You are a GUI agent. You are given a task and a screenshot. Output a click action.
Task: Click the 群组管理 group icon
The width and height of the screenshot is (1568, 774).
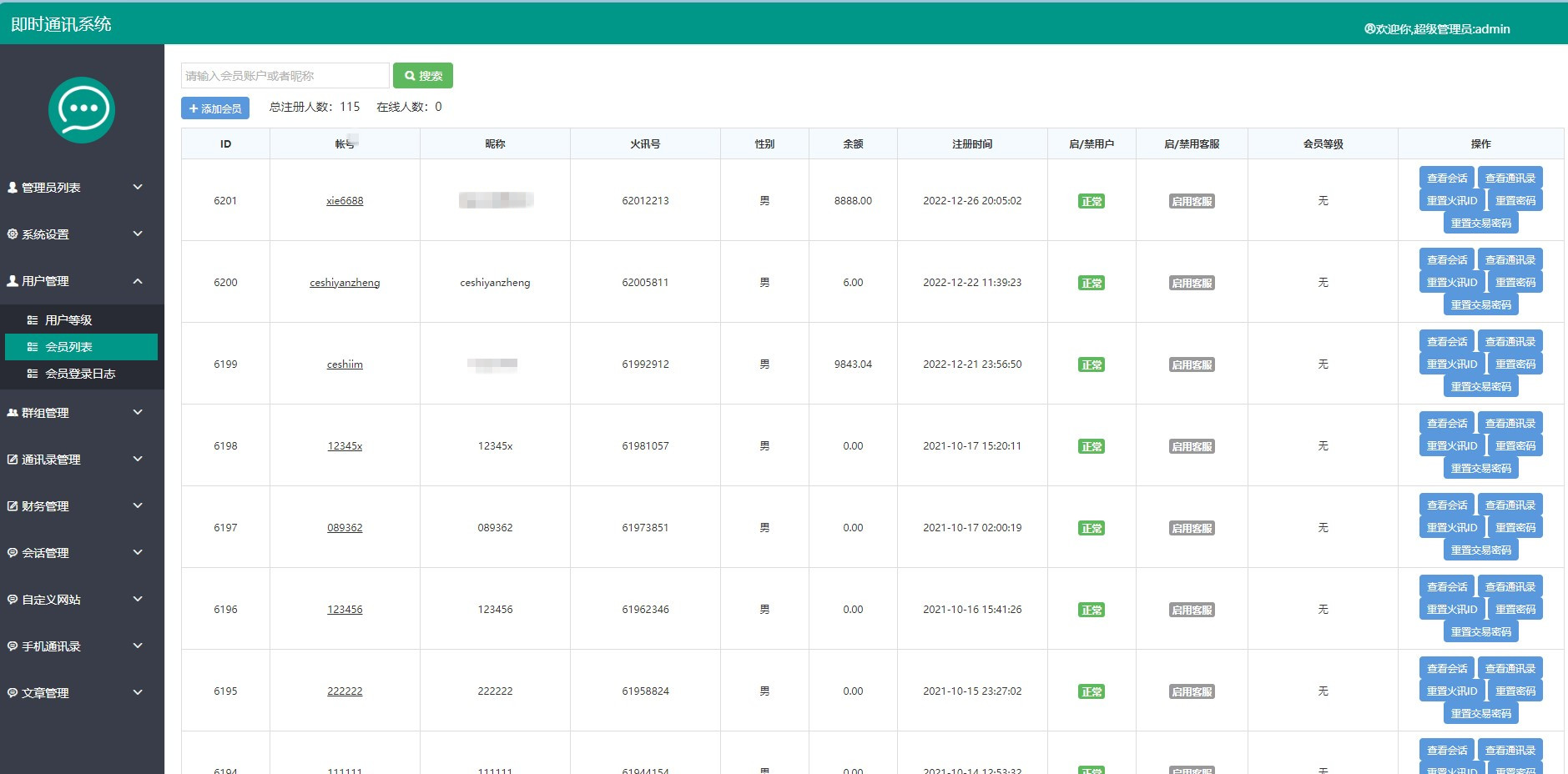click(x=13, y=413)
